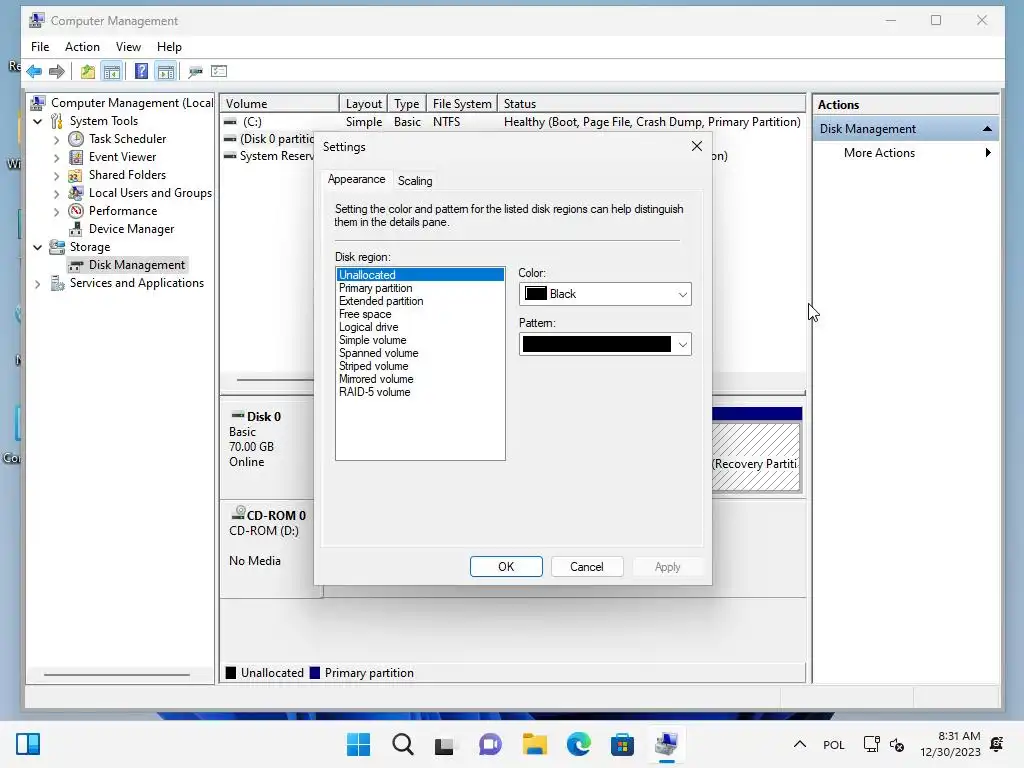Close the Settings dialog with X
Image resolution: width=1024 pixels, height=768 pixels.
coord(697,146)
